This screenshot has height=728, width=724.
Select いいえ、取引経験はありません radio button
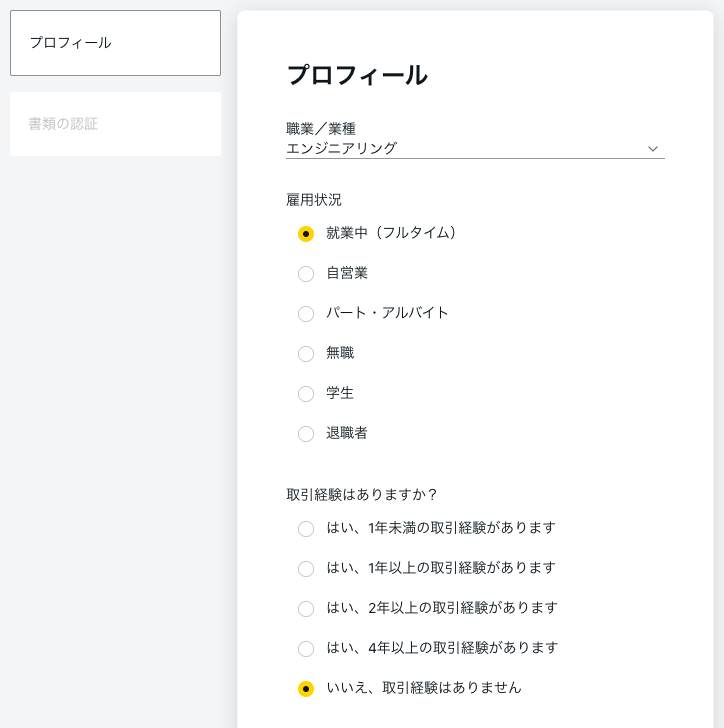pos(306,689)
